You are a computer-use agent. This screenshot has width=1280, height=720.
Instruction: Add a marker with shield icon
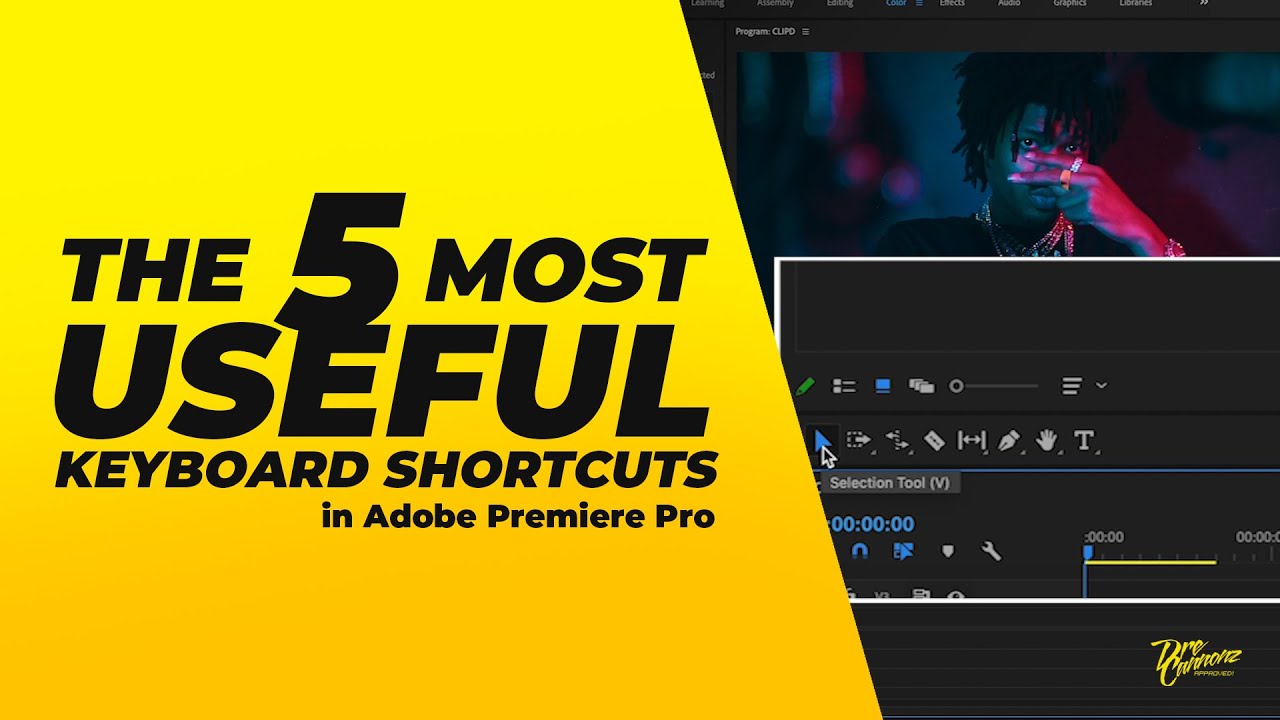[948, 551]
